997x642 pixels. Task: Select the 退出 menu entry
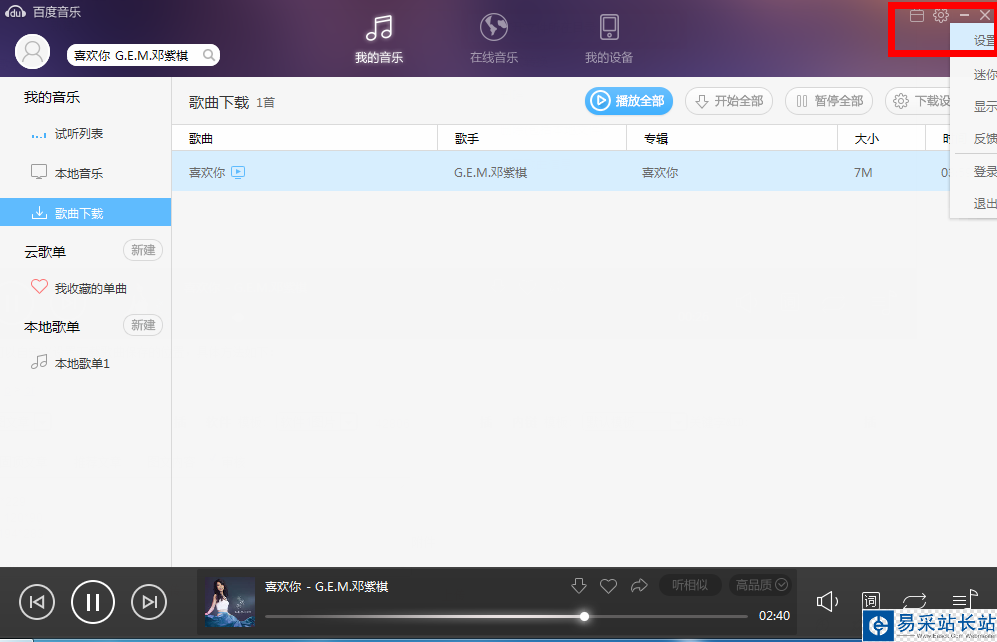(973, 203)
